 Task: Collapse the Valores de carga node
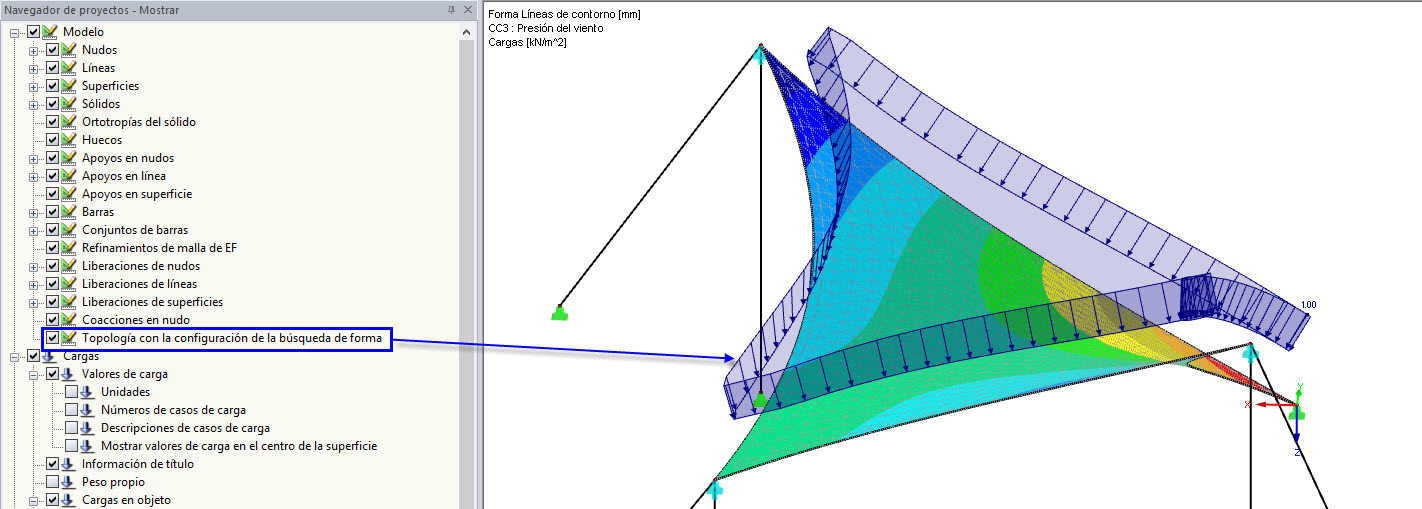(34, 374)
